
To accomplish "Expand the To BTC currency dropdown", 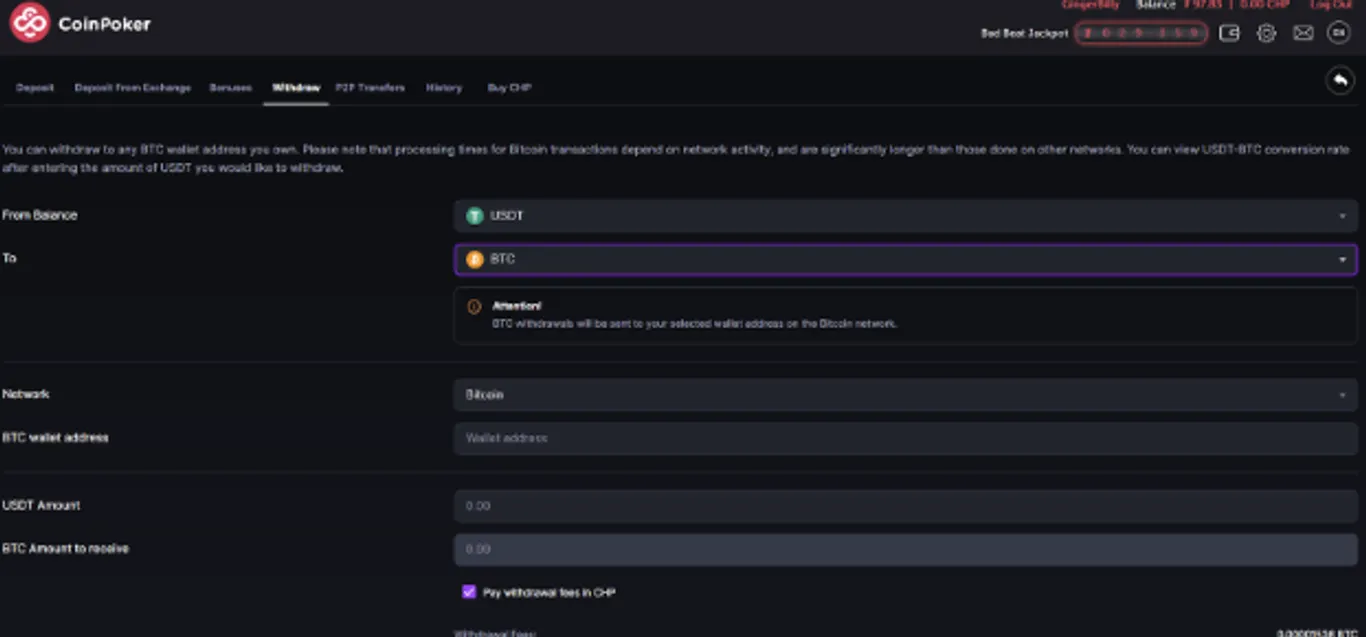I will [x=905, y=259].
